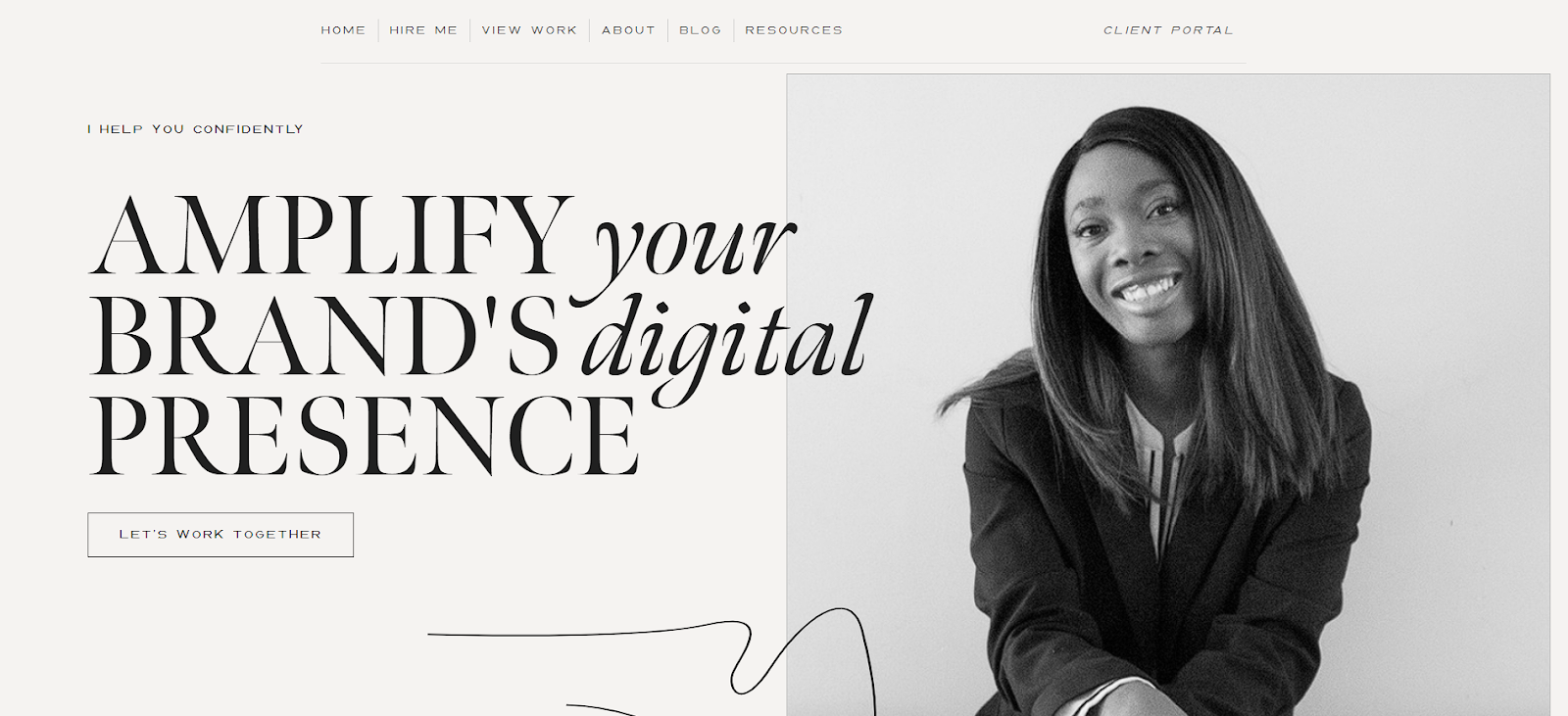Visit the Blog page
This screenshot has width=1568, height=716.
point(700,30)
